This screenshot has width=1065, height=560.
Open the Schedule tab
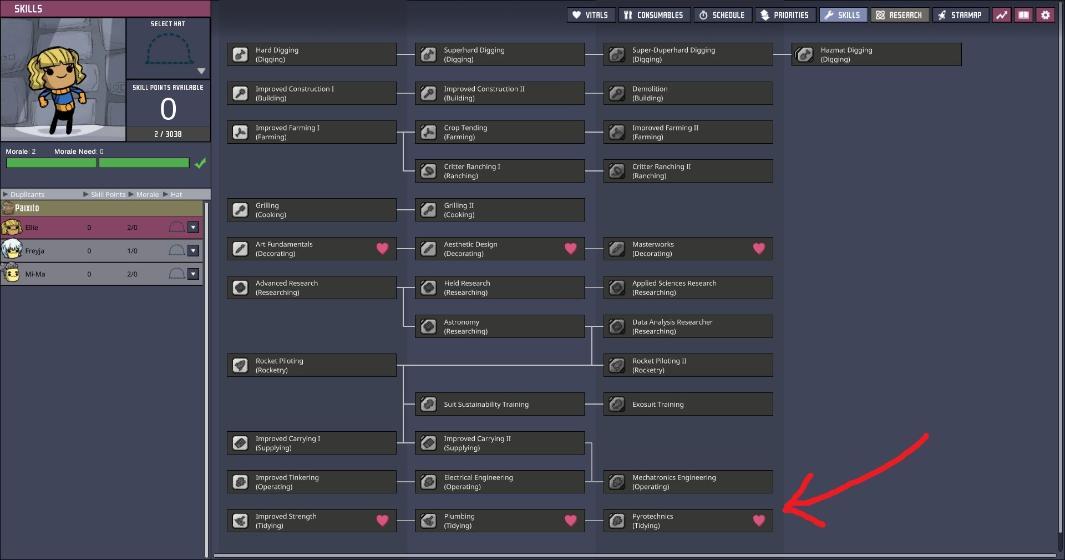click(723, 15)
